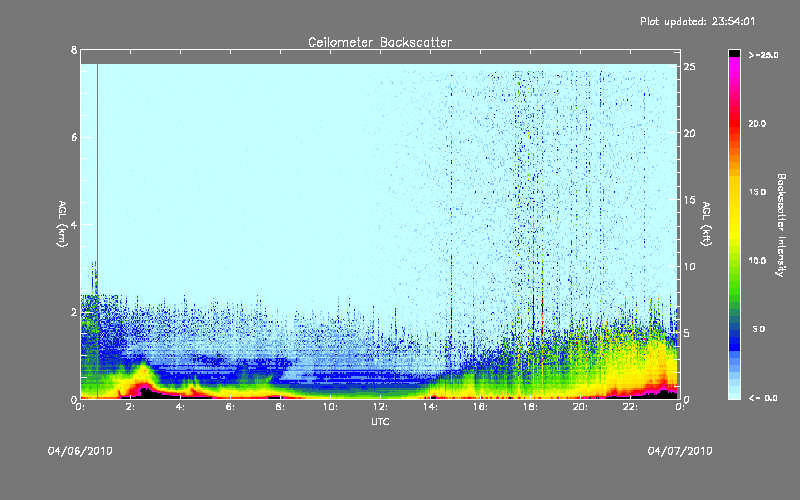Click the grey vertical line in the plot
Viewport: 800px width, 500px height.
coord(97,231)
